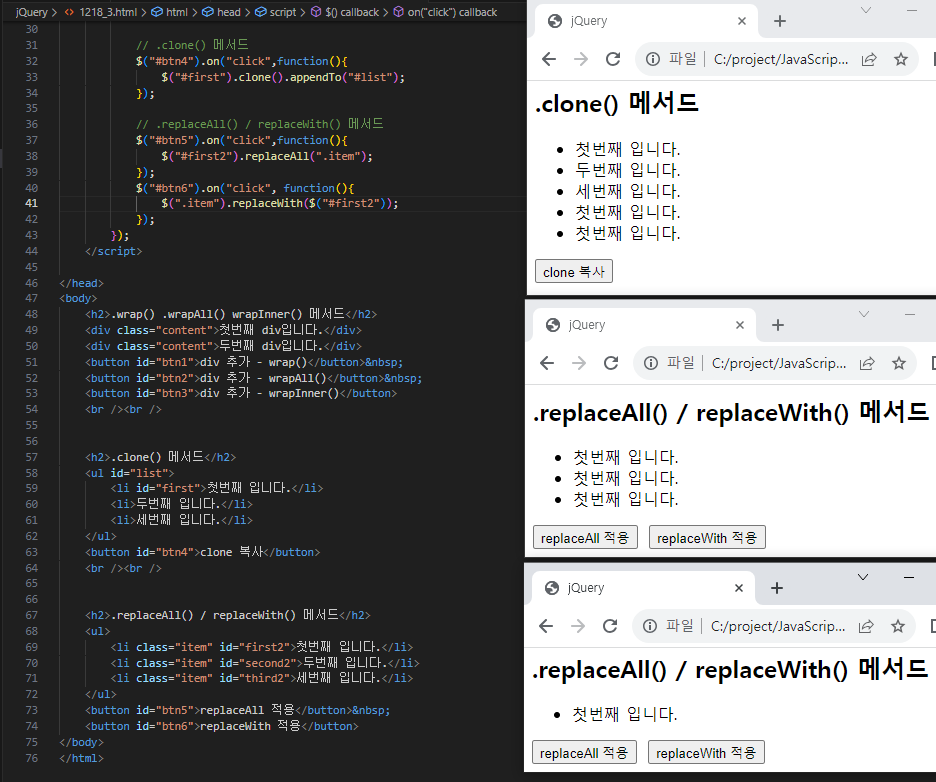This screenshot has width=936, height=782.
Task: Click line number 57 in editor gutter
Action: click(31, 457)
